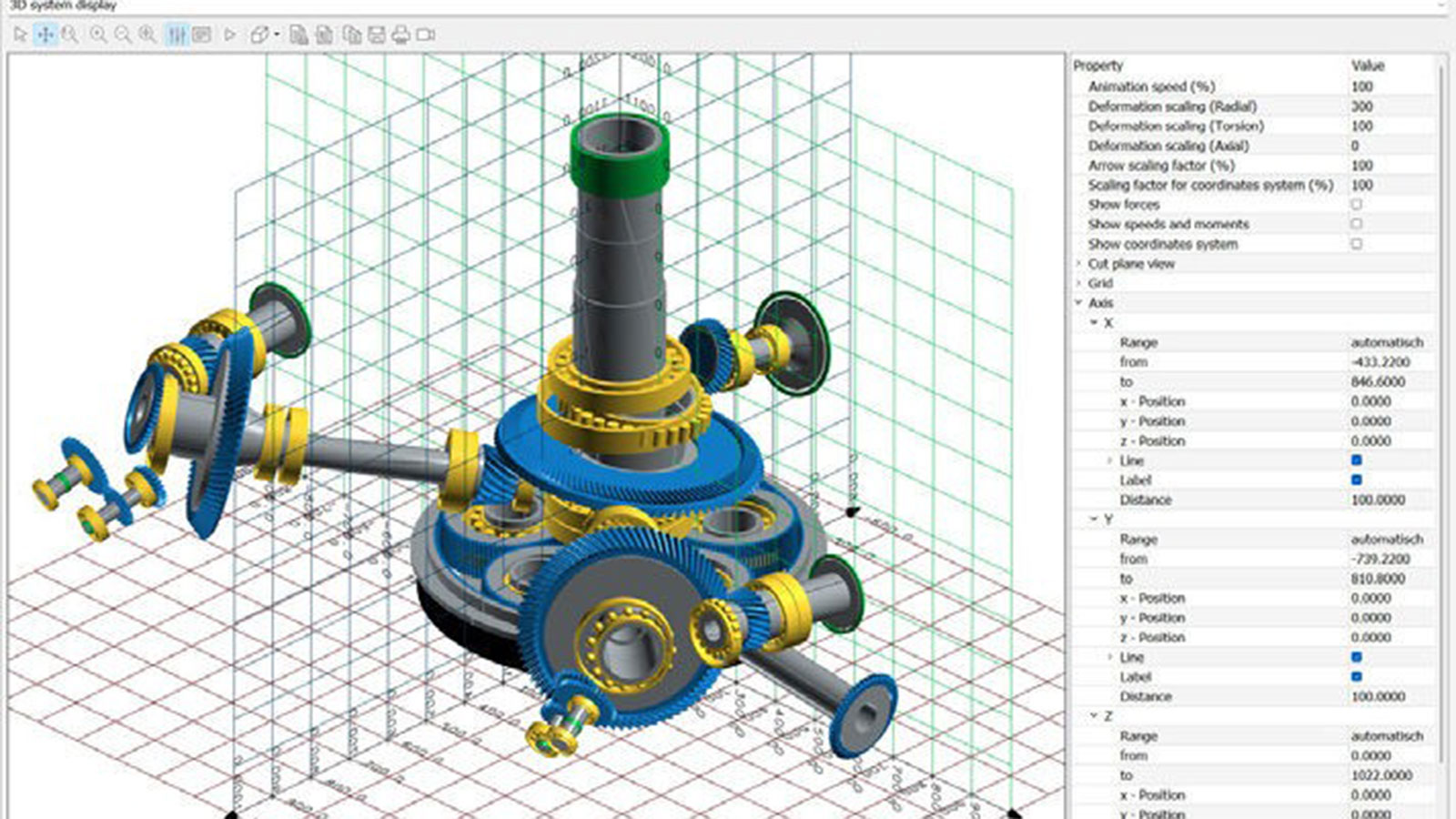Uncheck the X axis Label checkbox
1456x819 pixels.
pos(1356,480)
